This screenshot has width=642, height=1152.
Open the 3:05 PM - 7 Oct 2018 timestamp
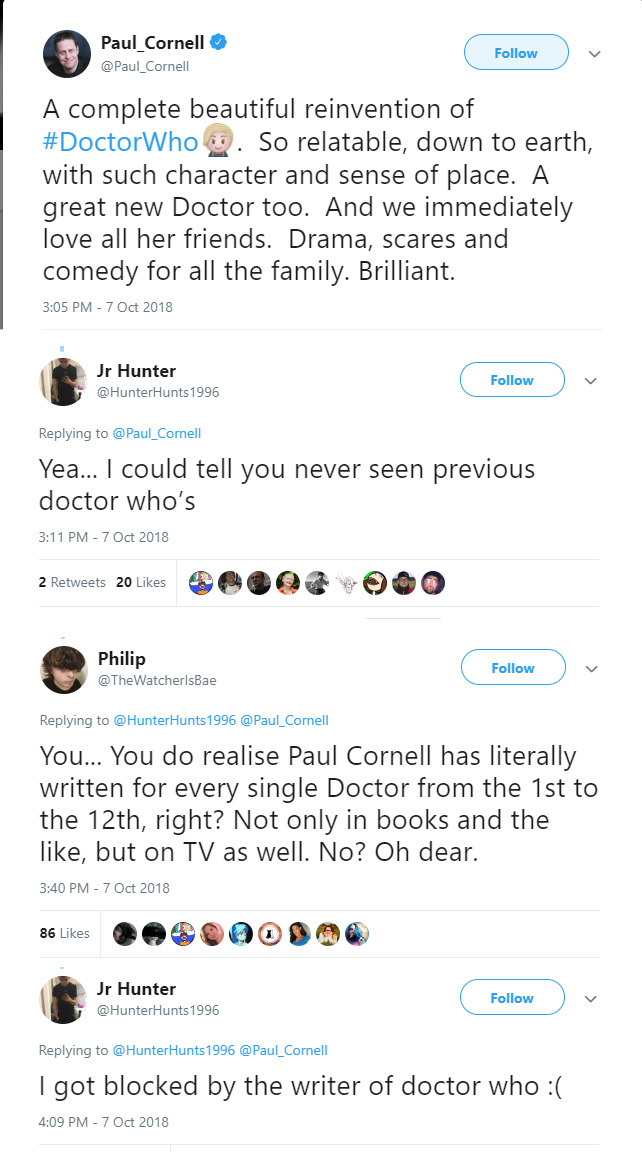coord(108,307)
